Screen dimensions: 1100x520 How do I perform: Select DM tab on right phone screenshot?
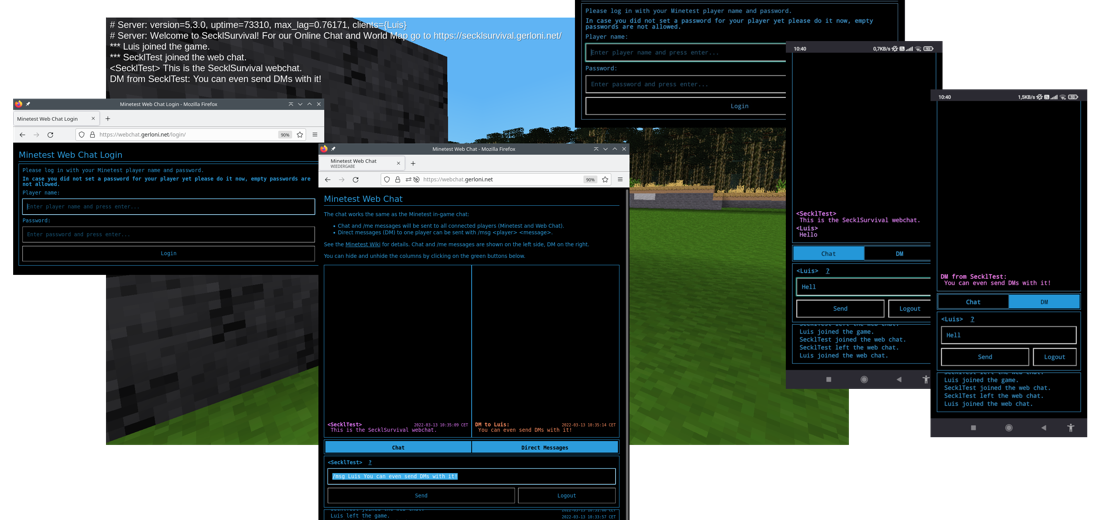coord(1044,302)
